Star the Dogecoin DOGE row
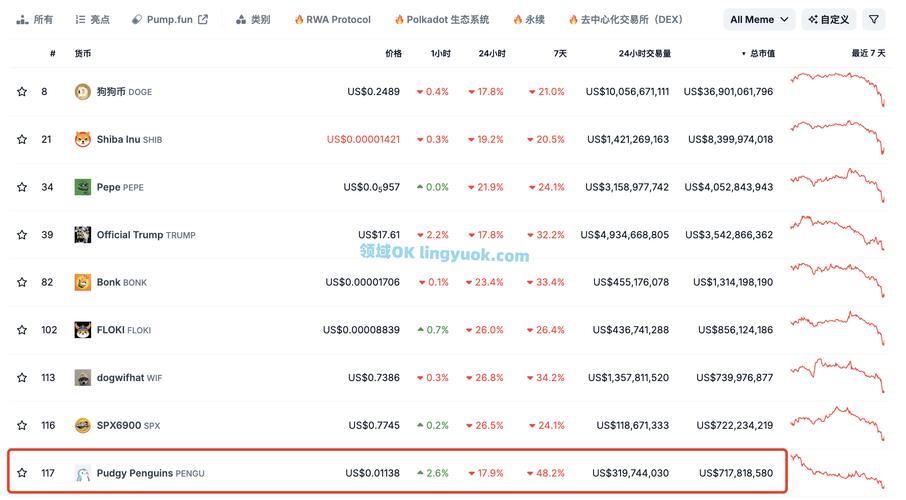 click(x=22, y=91)
